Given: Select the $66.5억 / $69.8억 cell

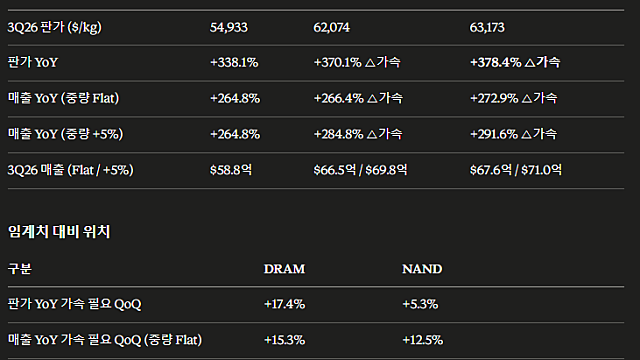Looking at the screenshot, I should pos(360,170).
